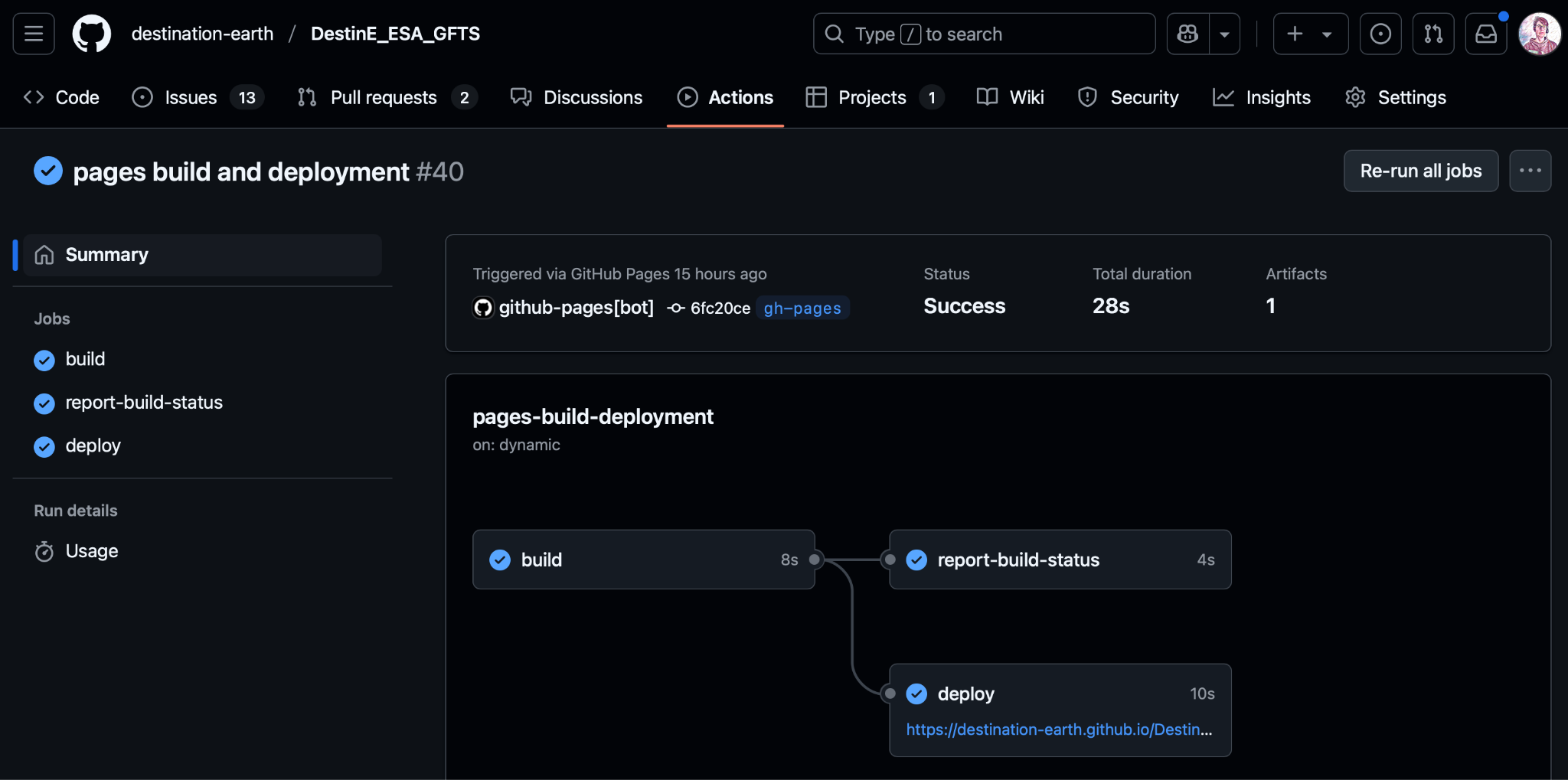Select report-build-status job in sidebar
The height and width of the screenshot is (780, 1568).
[144, 403]
